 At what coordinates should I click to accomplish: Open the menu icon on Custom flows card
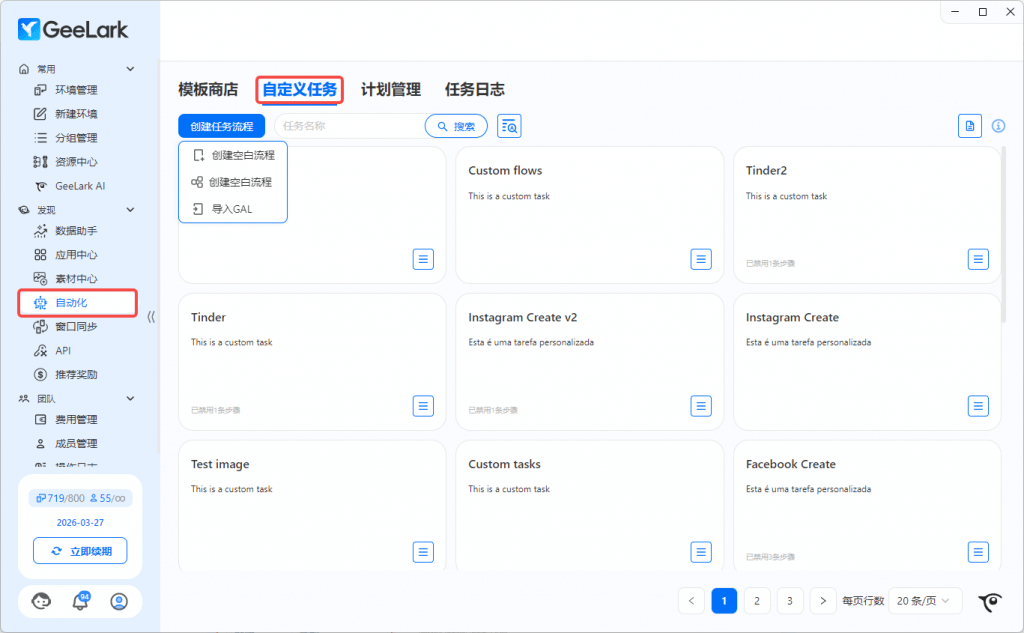coord(701,259)
